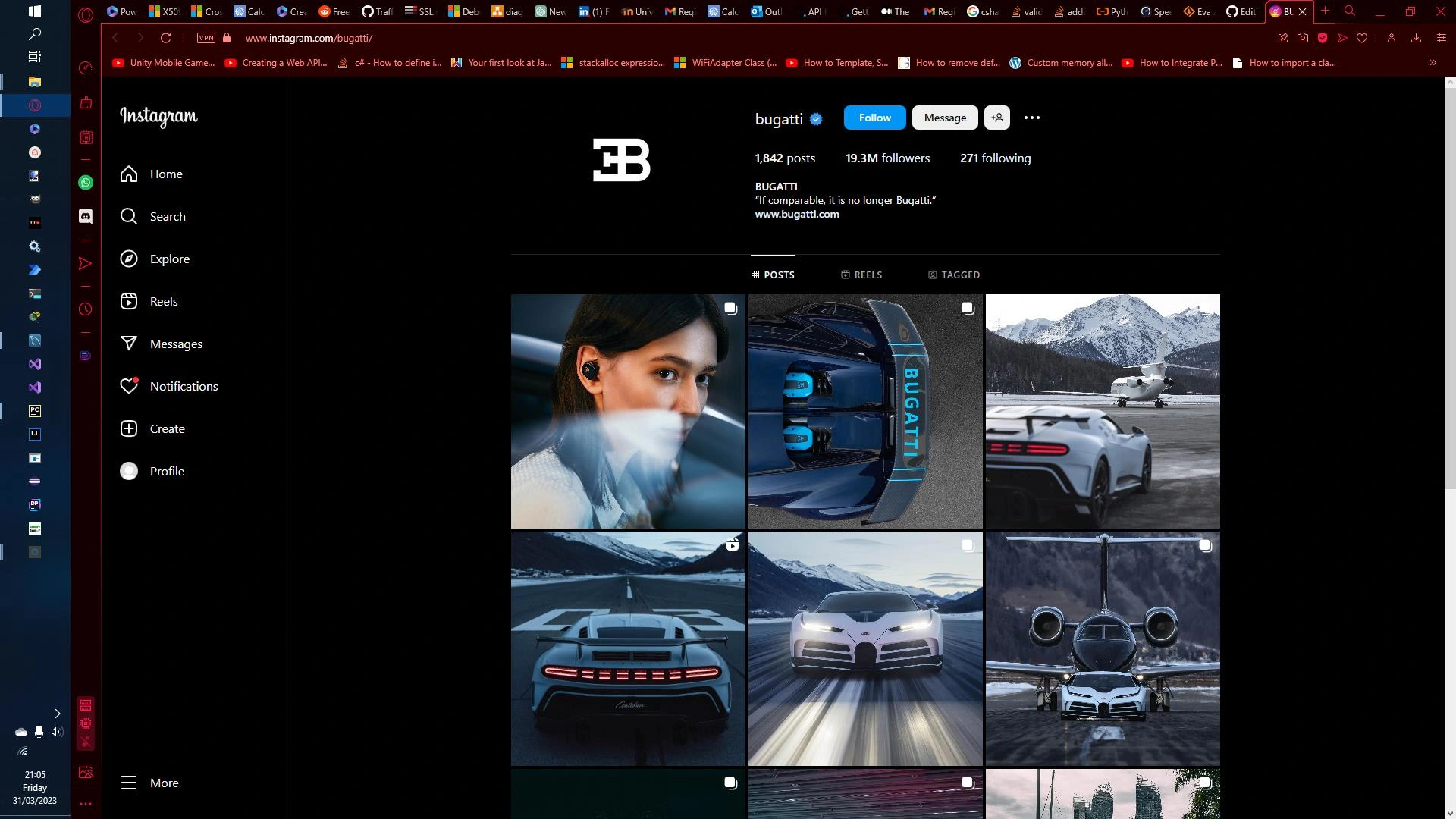Open ad blocker shield icon
This screenshot has width=1456, height=819.
(1323, 38)
